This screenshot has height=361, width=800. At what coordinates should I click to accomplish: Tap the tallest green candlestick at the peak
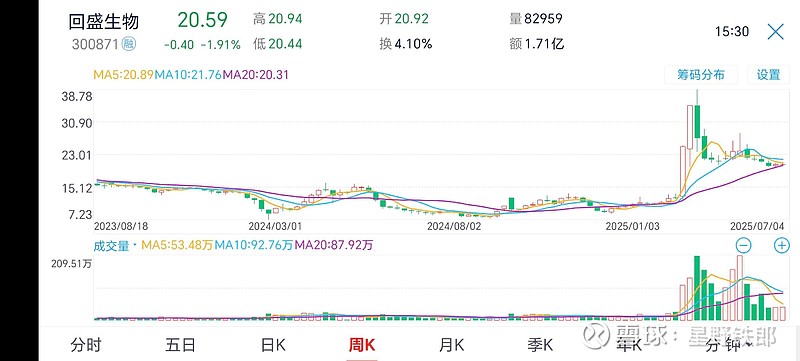[697, 121]
